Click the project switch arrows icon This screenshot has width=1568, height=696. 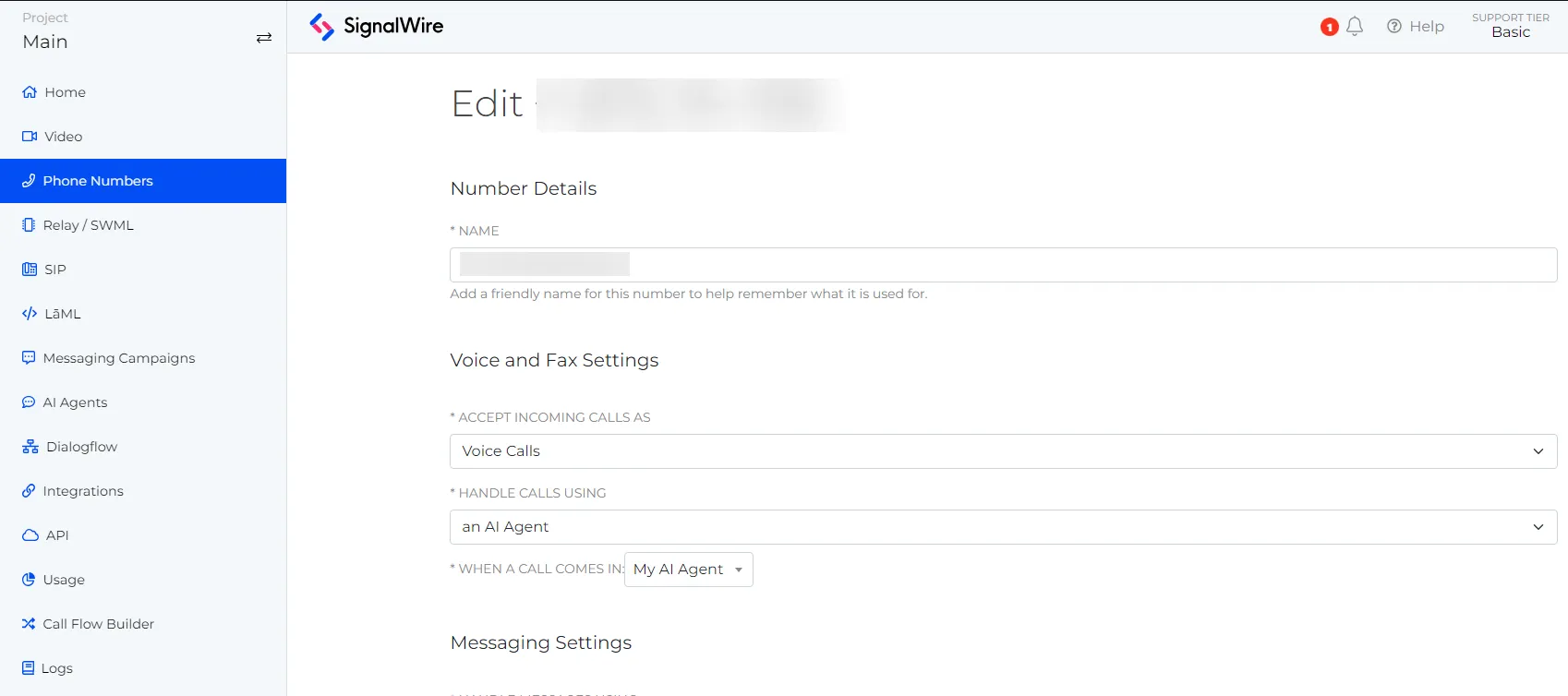click(263, 38)
